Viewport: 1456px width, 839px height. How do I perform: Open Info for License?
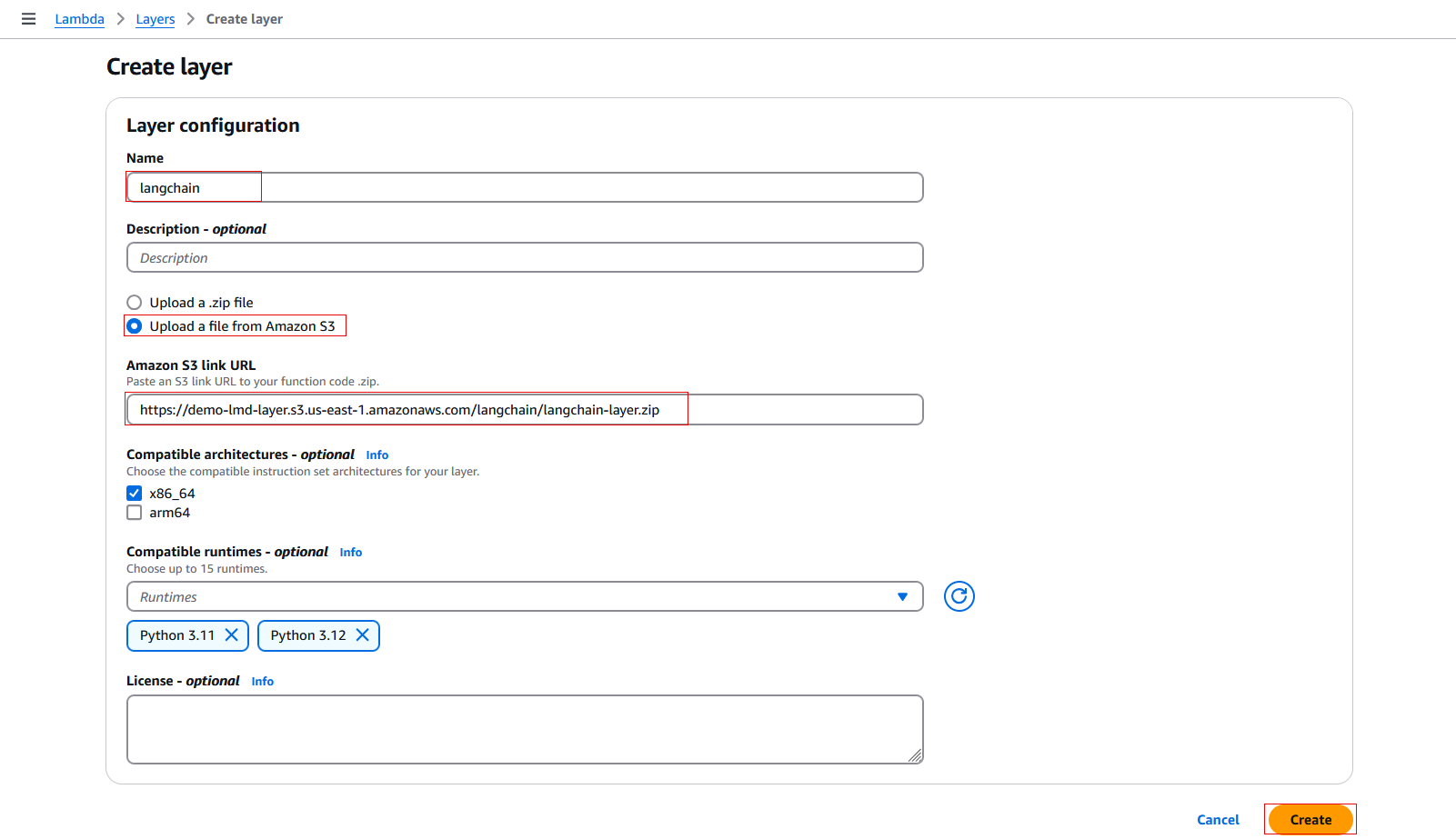262,681
